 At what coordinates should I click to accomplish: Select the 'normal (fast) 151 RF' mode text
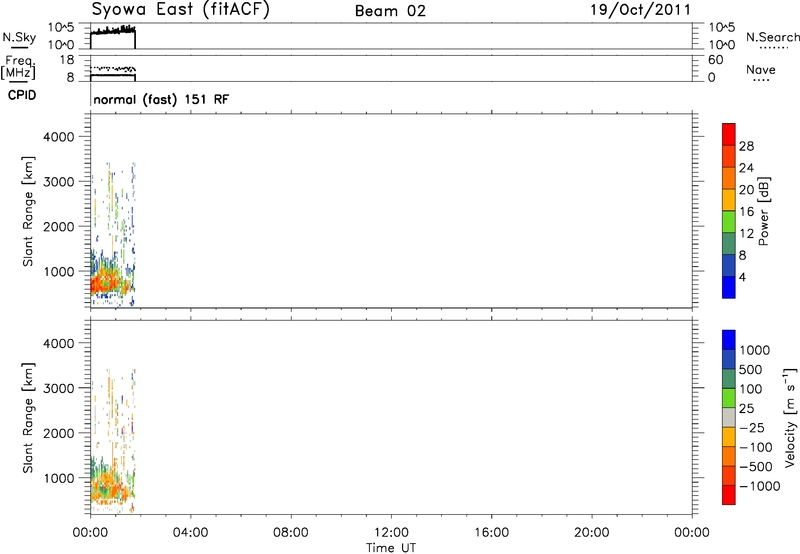pos(161,99)
